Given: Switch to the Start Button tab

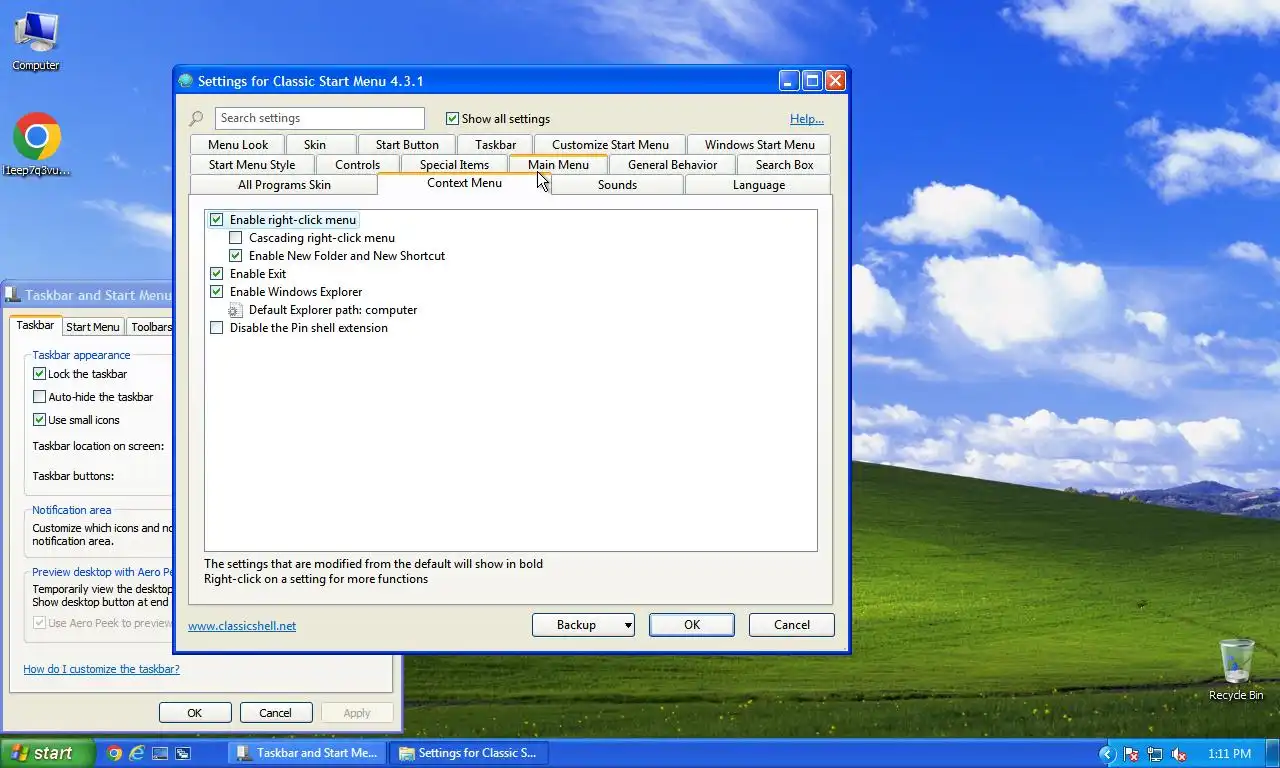Looking at the screenshot, I should point(407,145).
